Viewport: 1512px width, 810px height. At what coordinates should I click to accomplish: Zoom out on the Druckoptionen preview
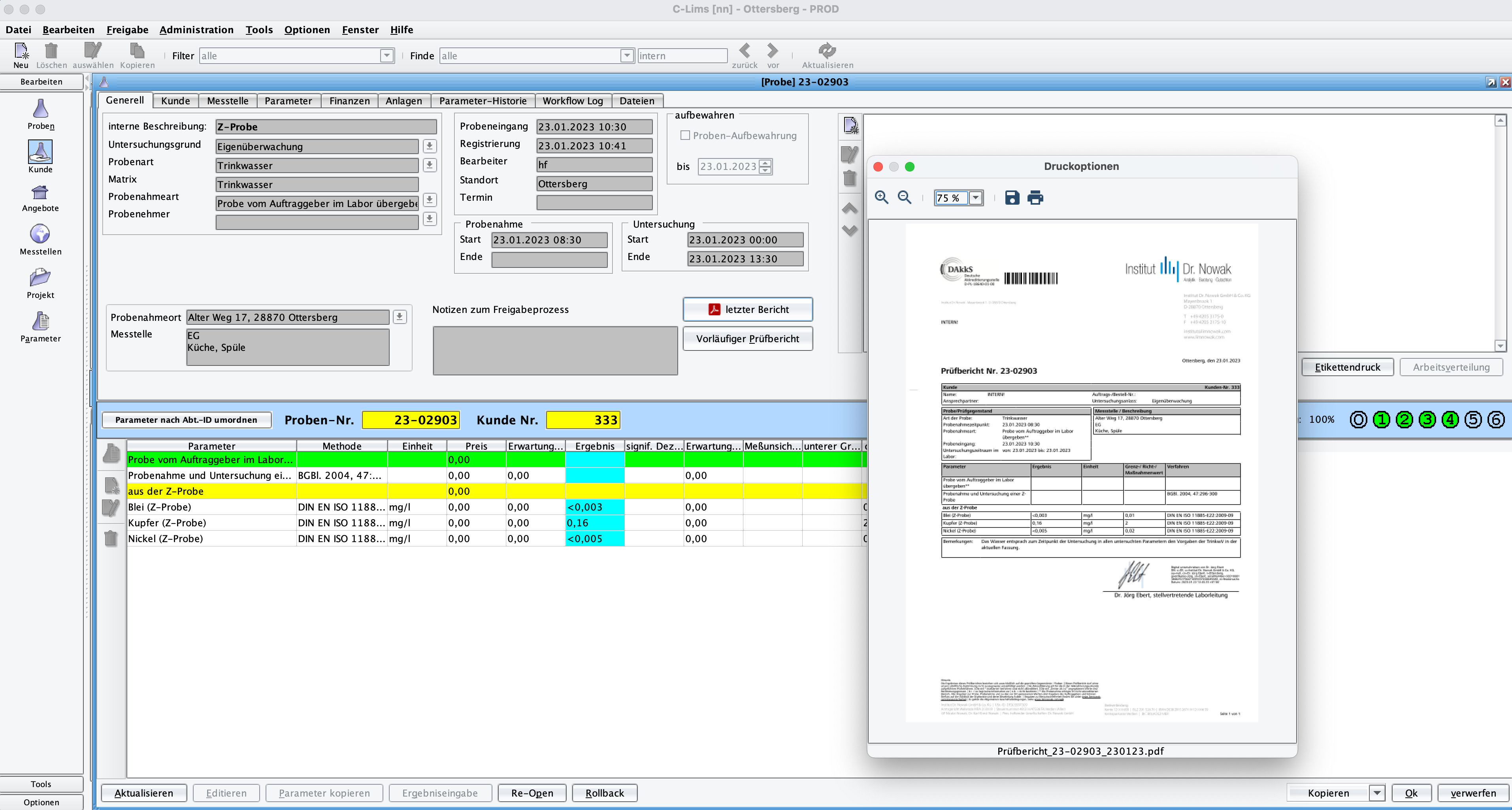pyautogui.click(x=905, y=198)
